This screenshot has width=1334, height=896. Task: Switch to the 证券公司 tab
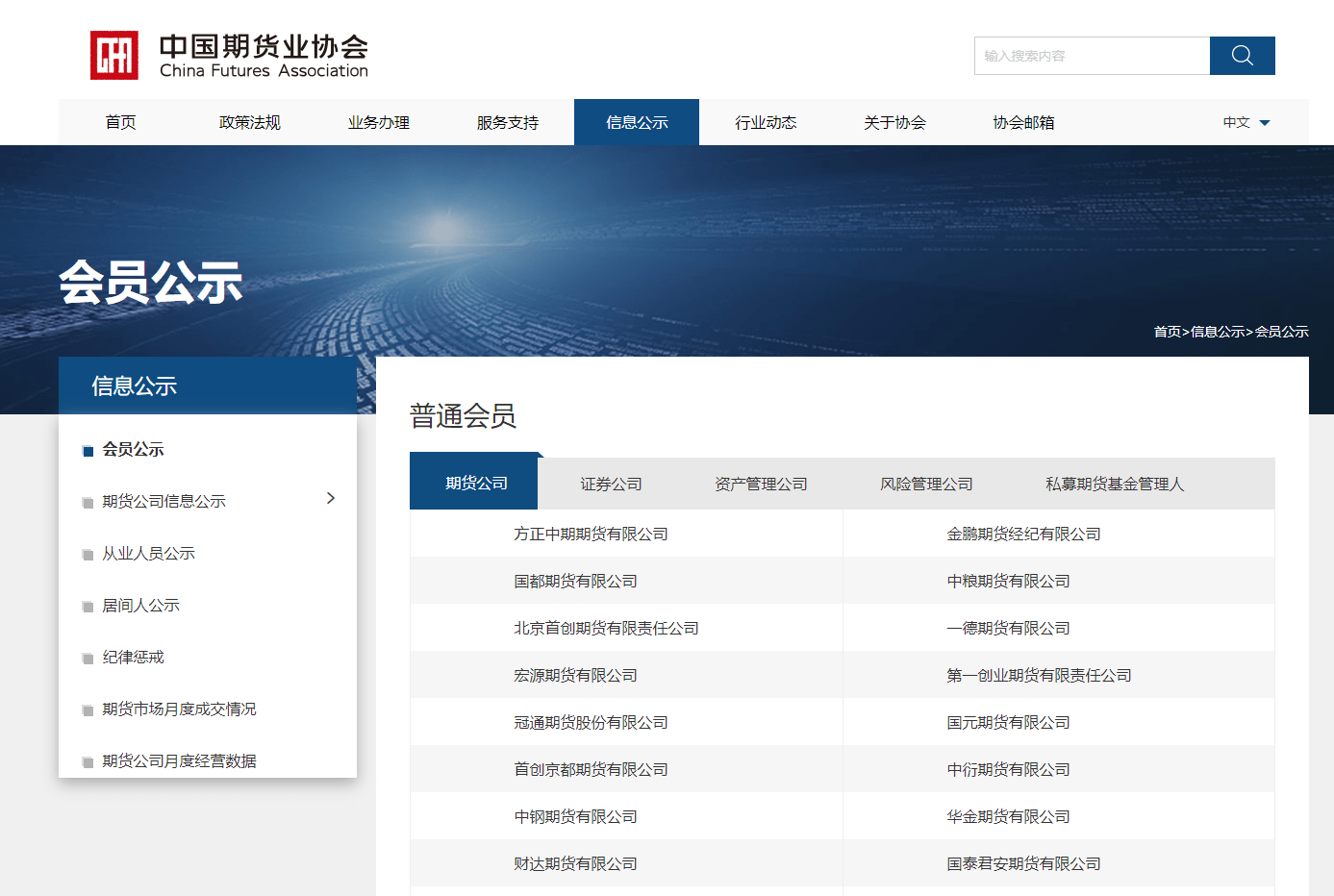click(611, 485)
